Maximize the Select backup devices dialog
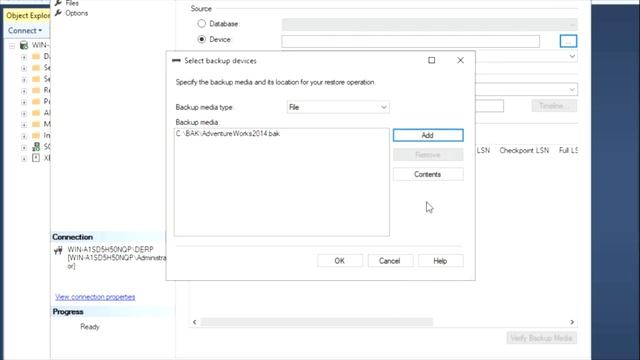640x360 pixels. (x=431, y=60)
